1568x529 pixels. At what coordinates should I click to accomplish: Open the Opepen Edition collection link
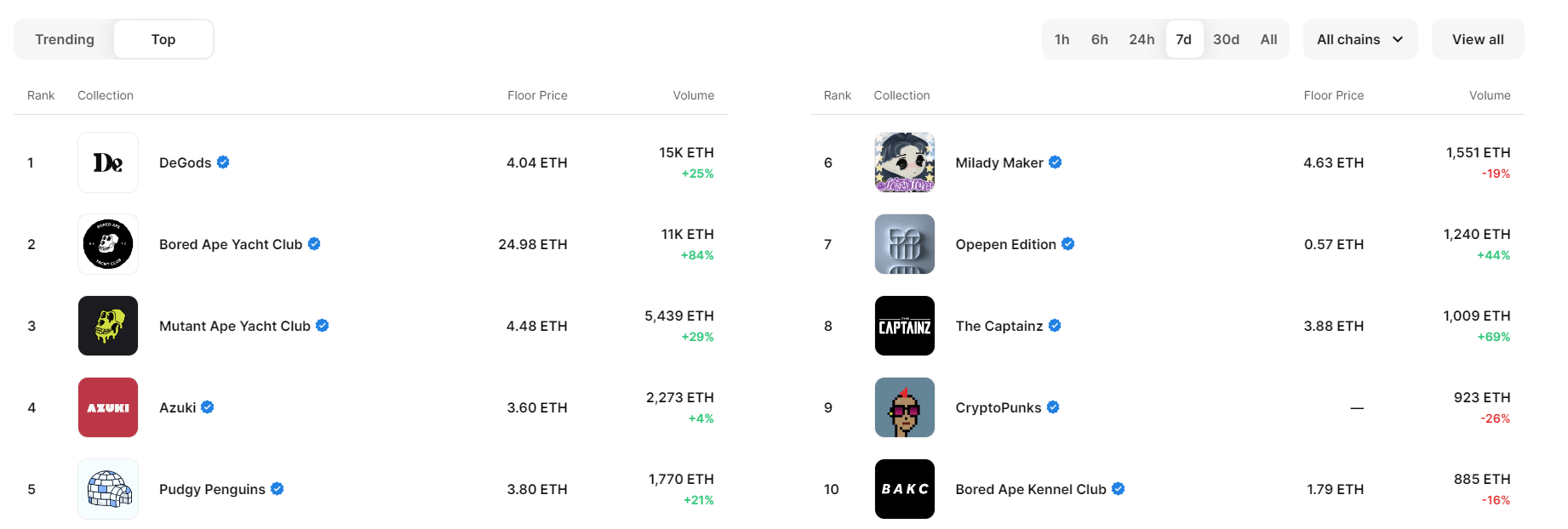(x=1005, y=244)
